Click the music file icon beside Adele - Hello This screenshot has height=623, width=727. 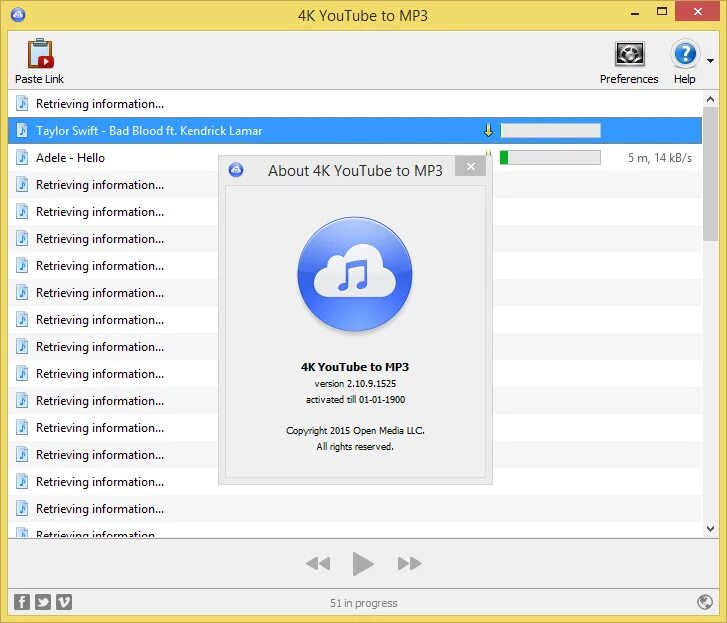click(22, 158)
